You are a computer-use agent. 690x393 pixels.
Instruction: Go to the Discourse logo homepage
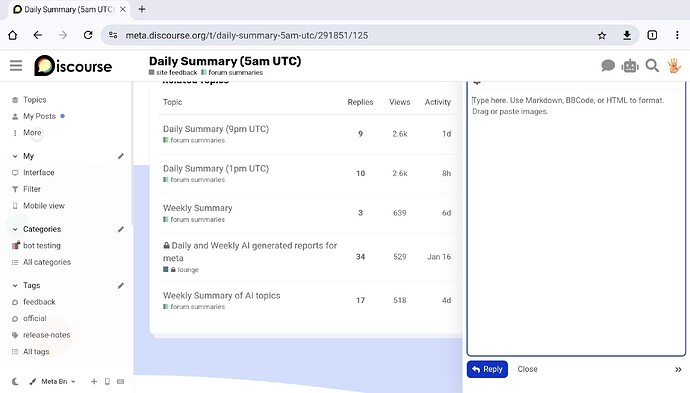tap(73, 66)
